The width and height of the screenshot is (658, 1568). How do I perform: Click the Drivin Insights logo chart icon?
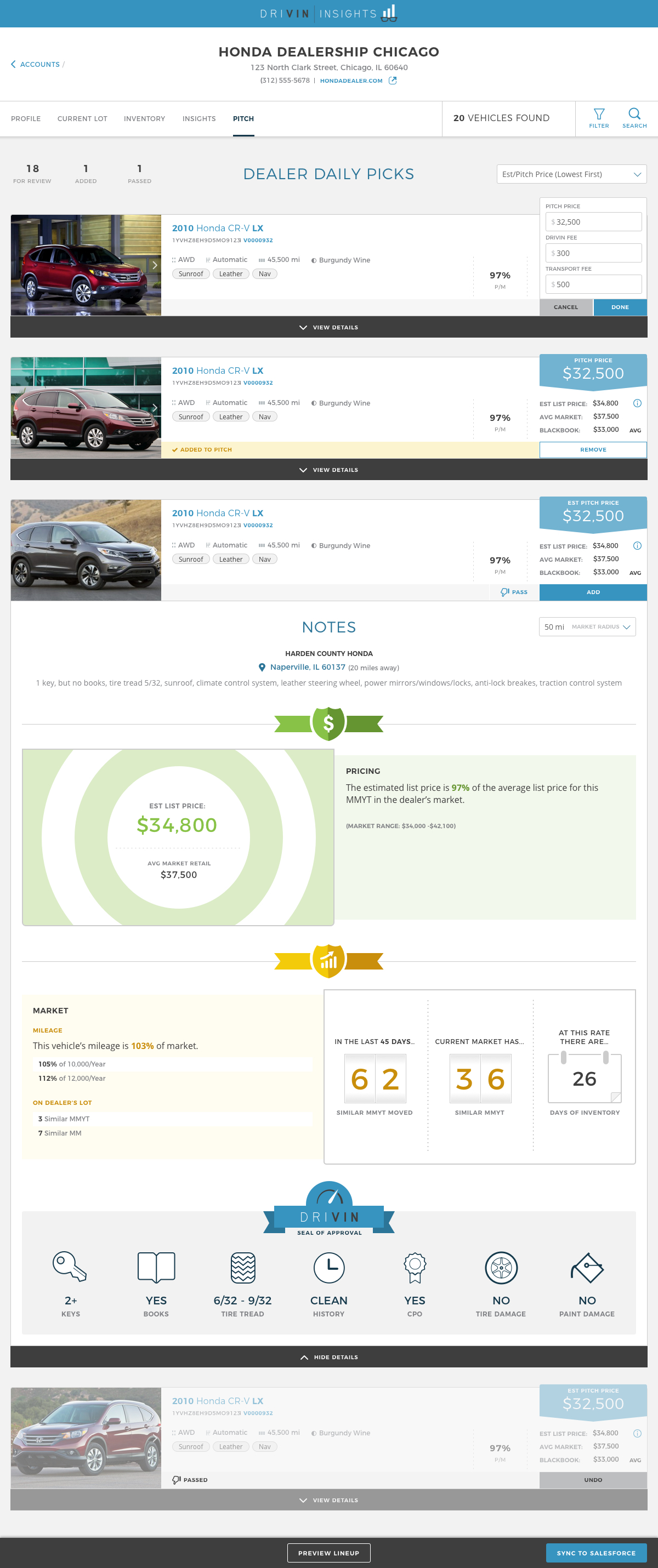point(389,13)
